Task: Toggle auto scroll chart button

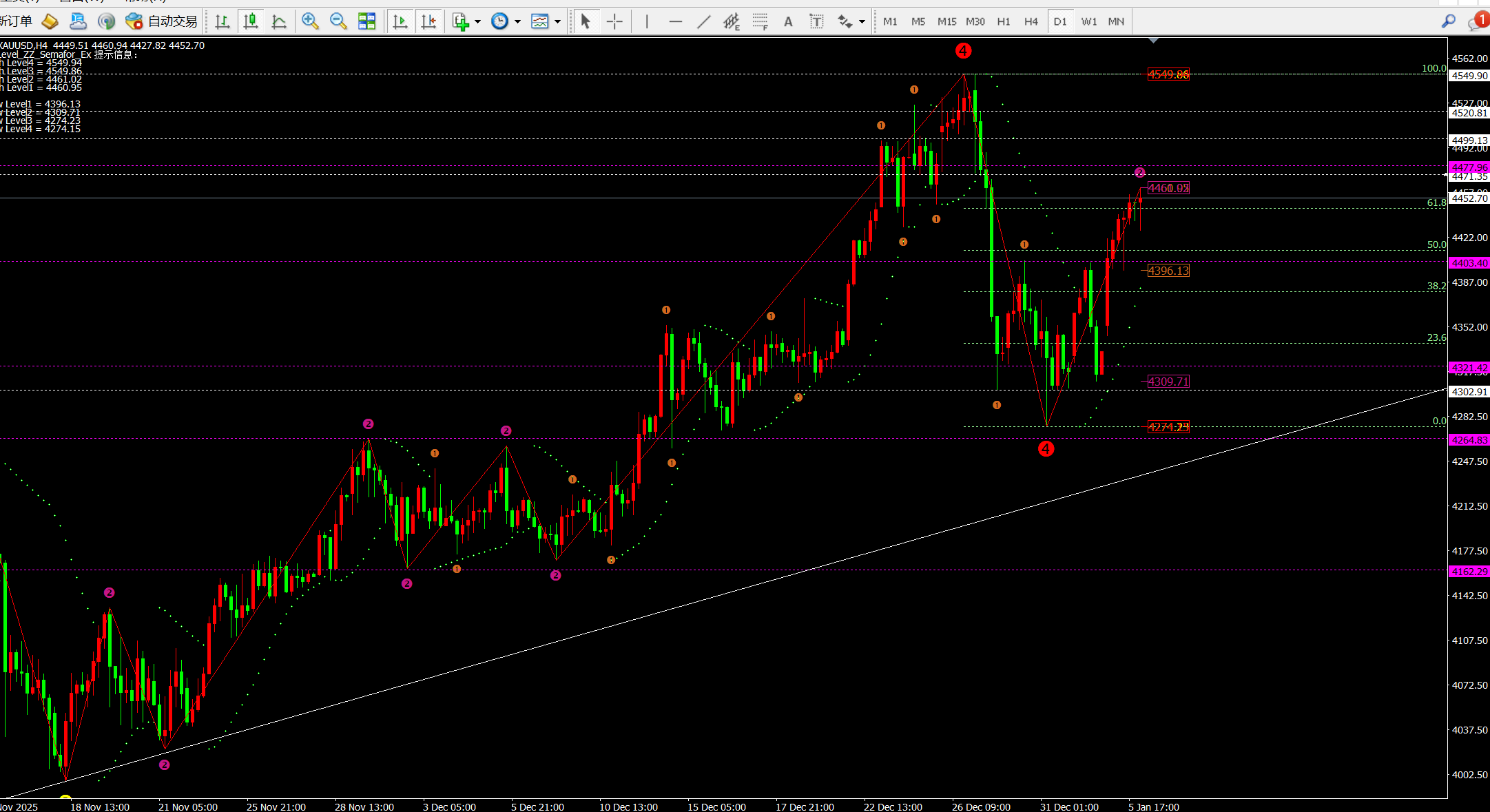Action: pos(400,21)
